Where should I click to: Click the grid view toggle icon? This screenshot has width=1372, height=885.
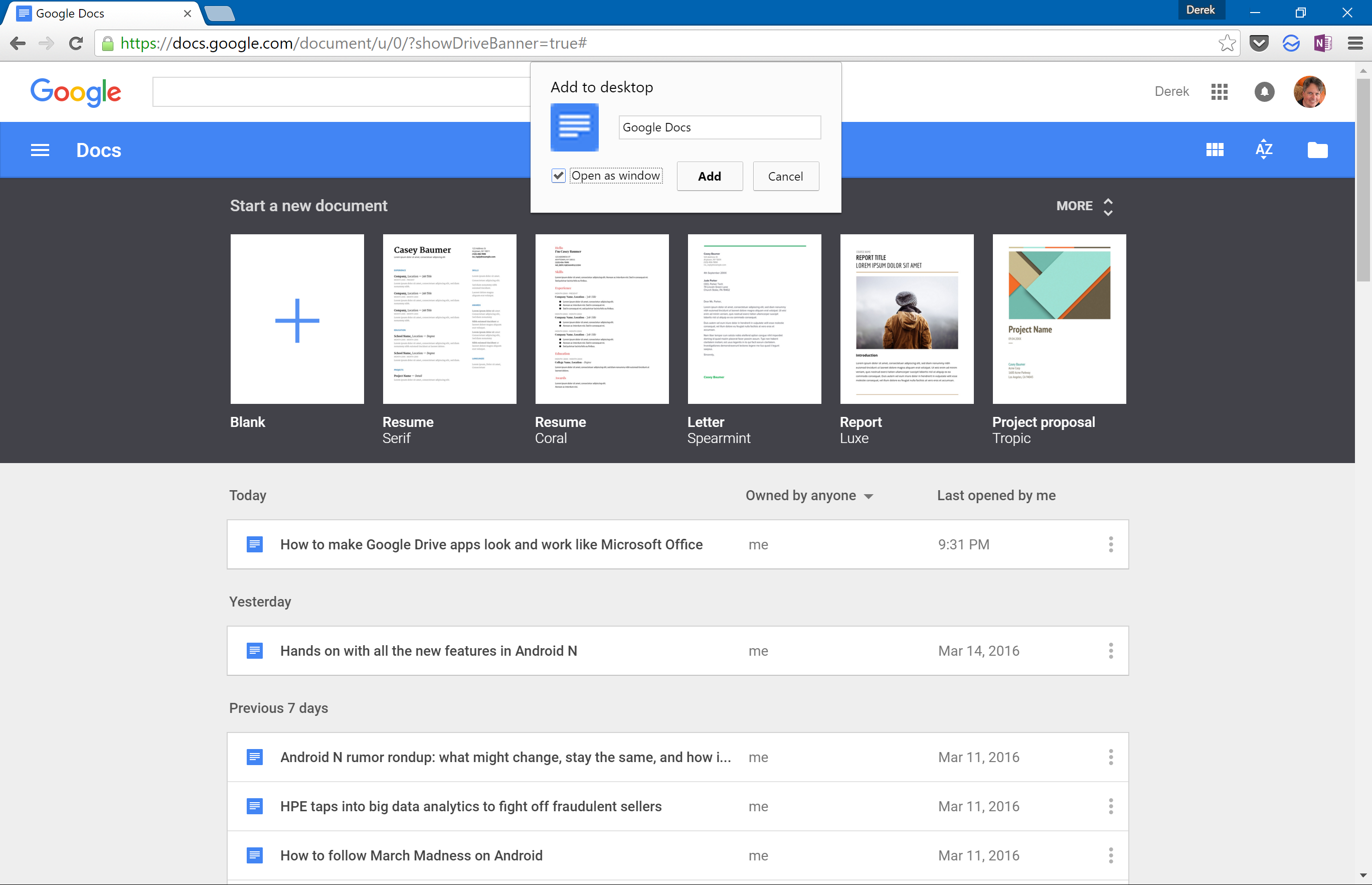1216,150
